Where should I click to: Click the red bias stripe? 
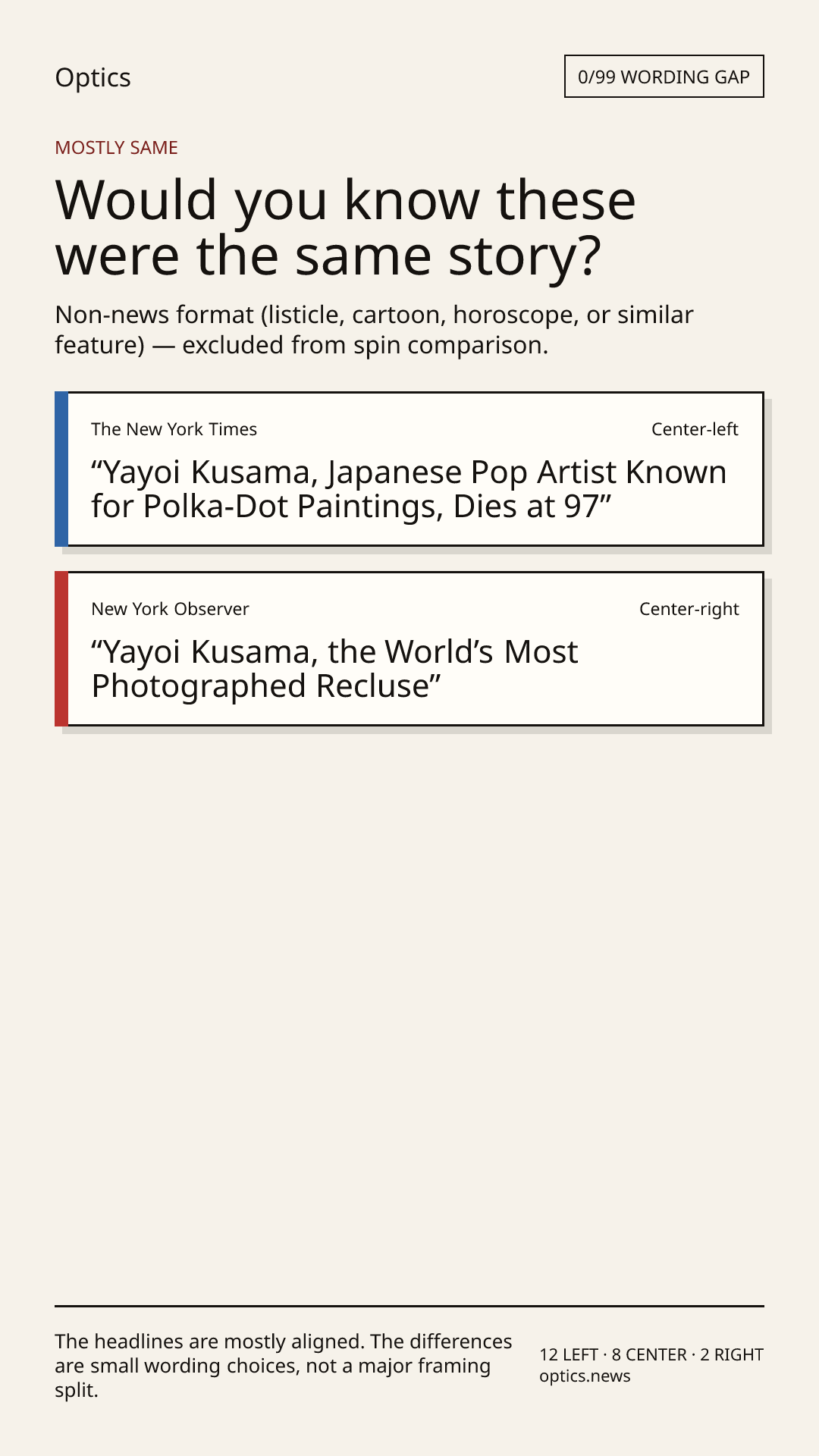coord(61,648)
